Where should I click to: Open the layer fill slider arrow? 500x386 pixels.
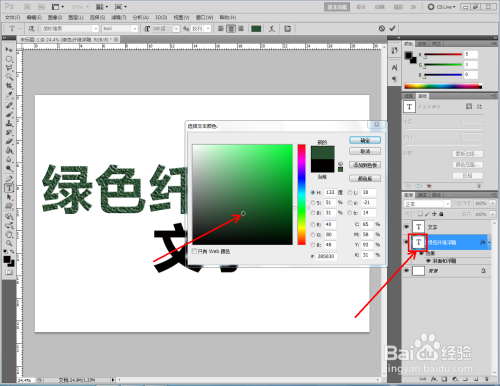pyautogui.click(x=493, y=214)
